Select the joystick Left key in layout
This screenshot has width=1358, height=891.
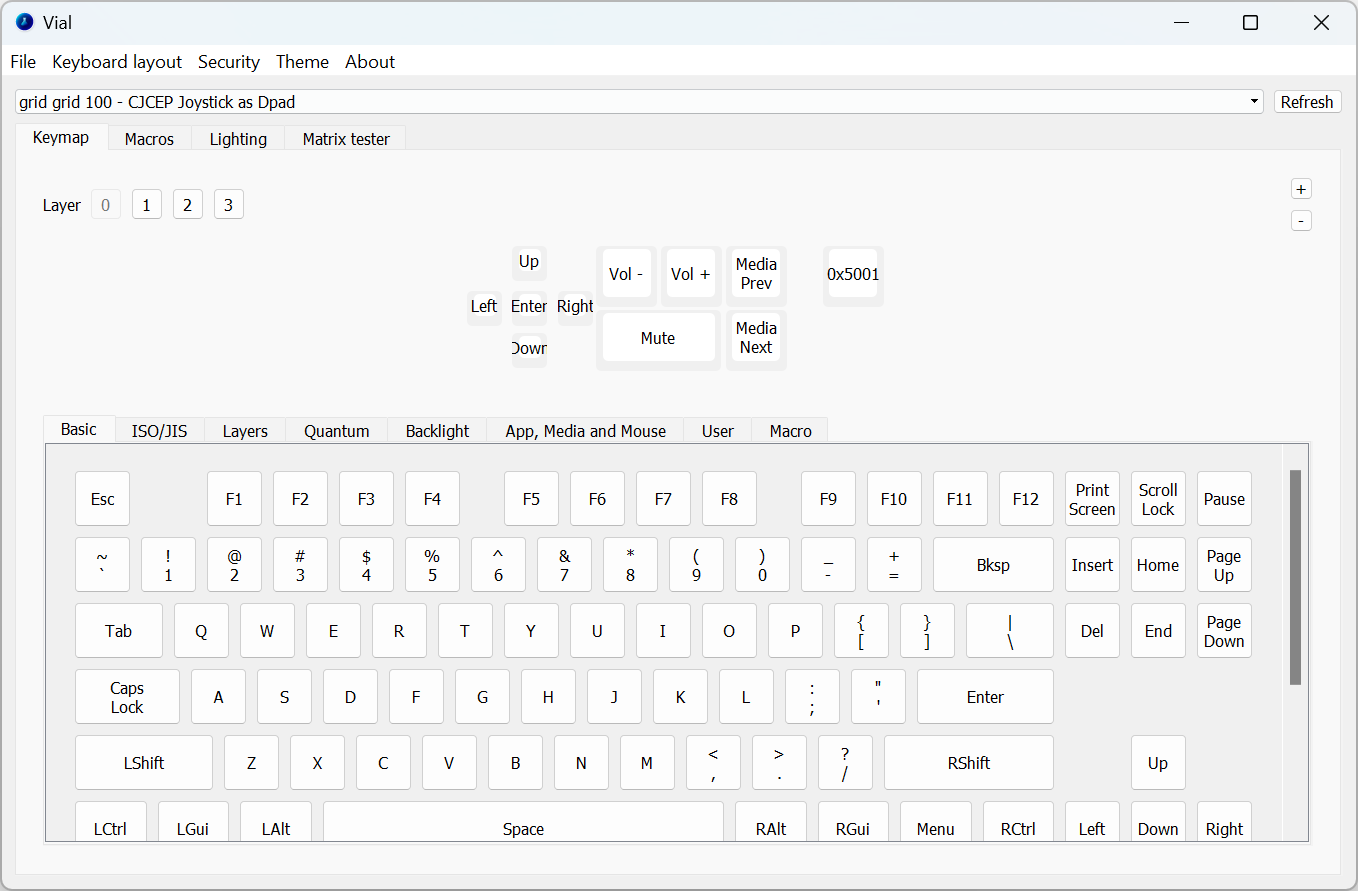pyautogui.click(x=484, y=306)
